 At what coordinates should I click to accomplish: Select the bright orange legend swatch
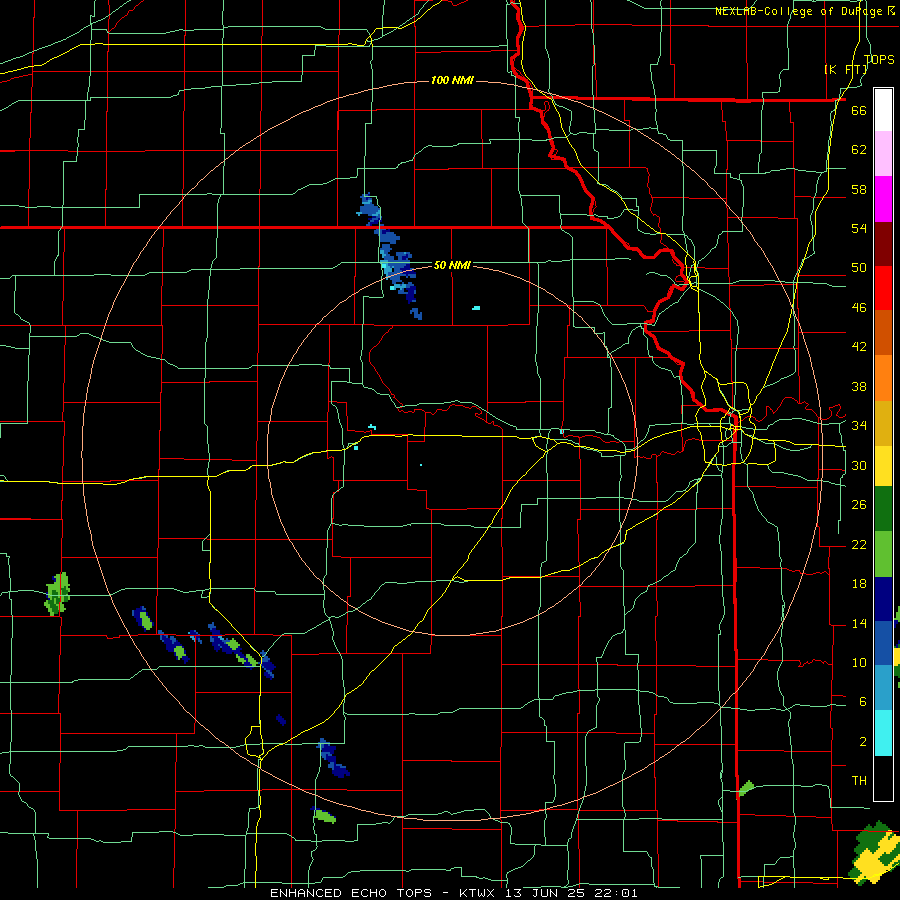(x=883, y=378)
